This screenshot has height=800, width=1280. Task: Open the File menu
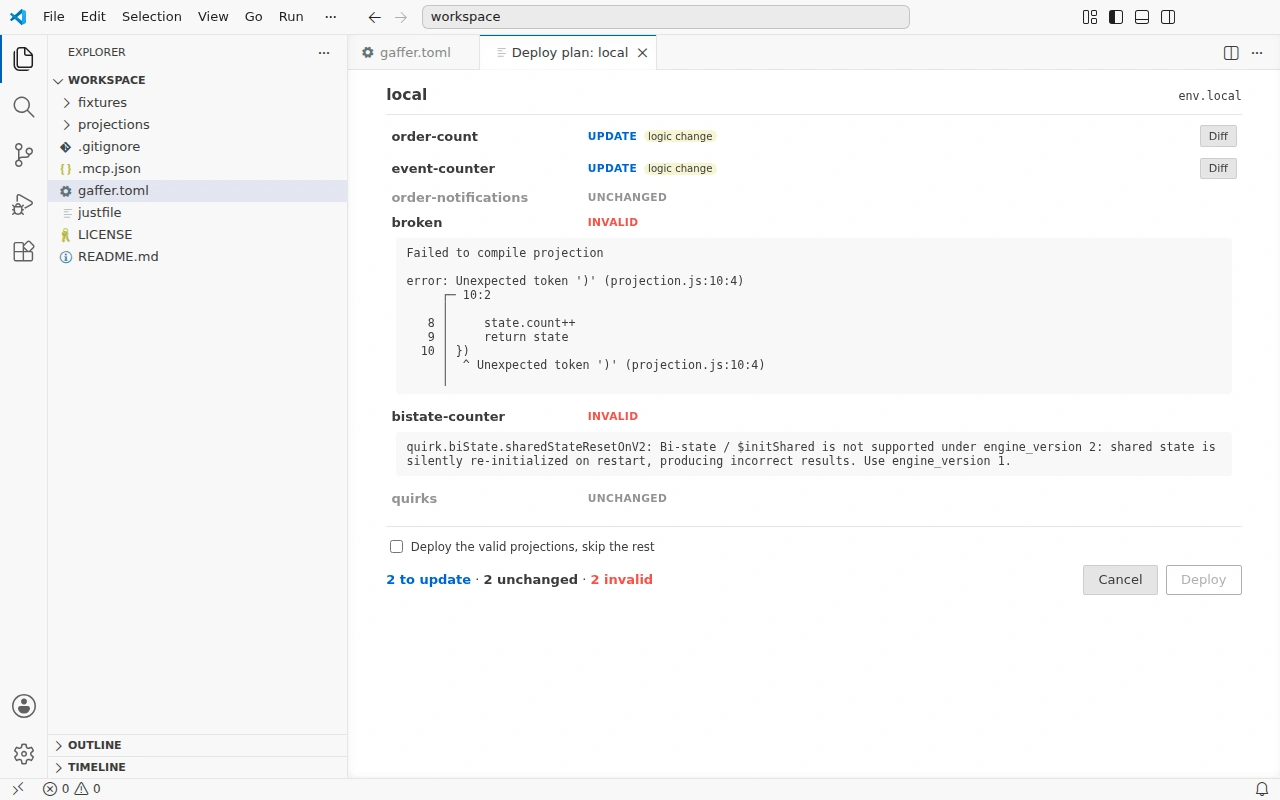[x=54, y=17]
